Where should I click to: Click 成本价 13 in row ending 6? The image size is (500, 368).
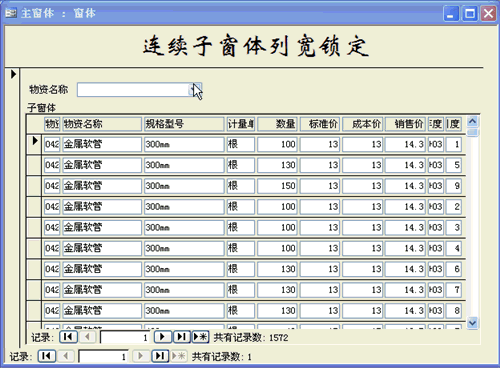point(362,269)
